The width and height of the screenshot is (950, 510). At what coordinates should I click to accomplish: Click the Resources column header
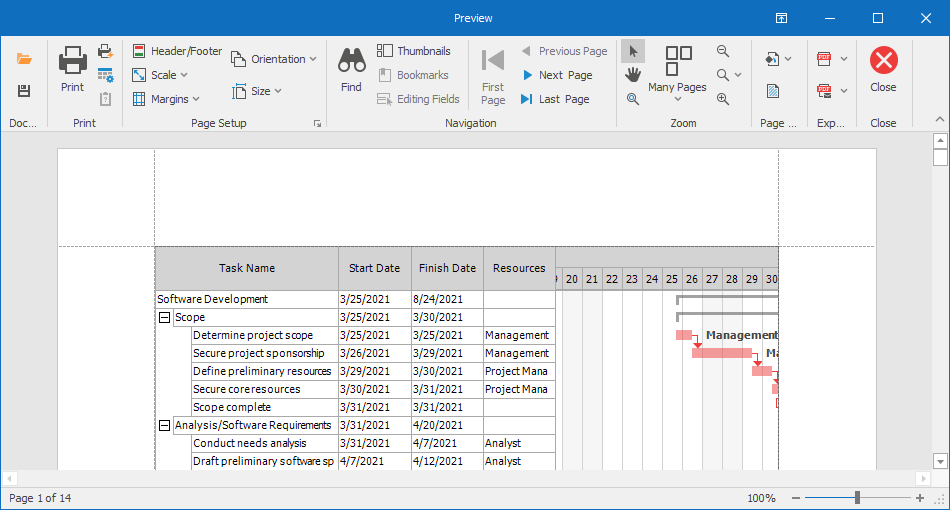point(519,268)
